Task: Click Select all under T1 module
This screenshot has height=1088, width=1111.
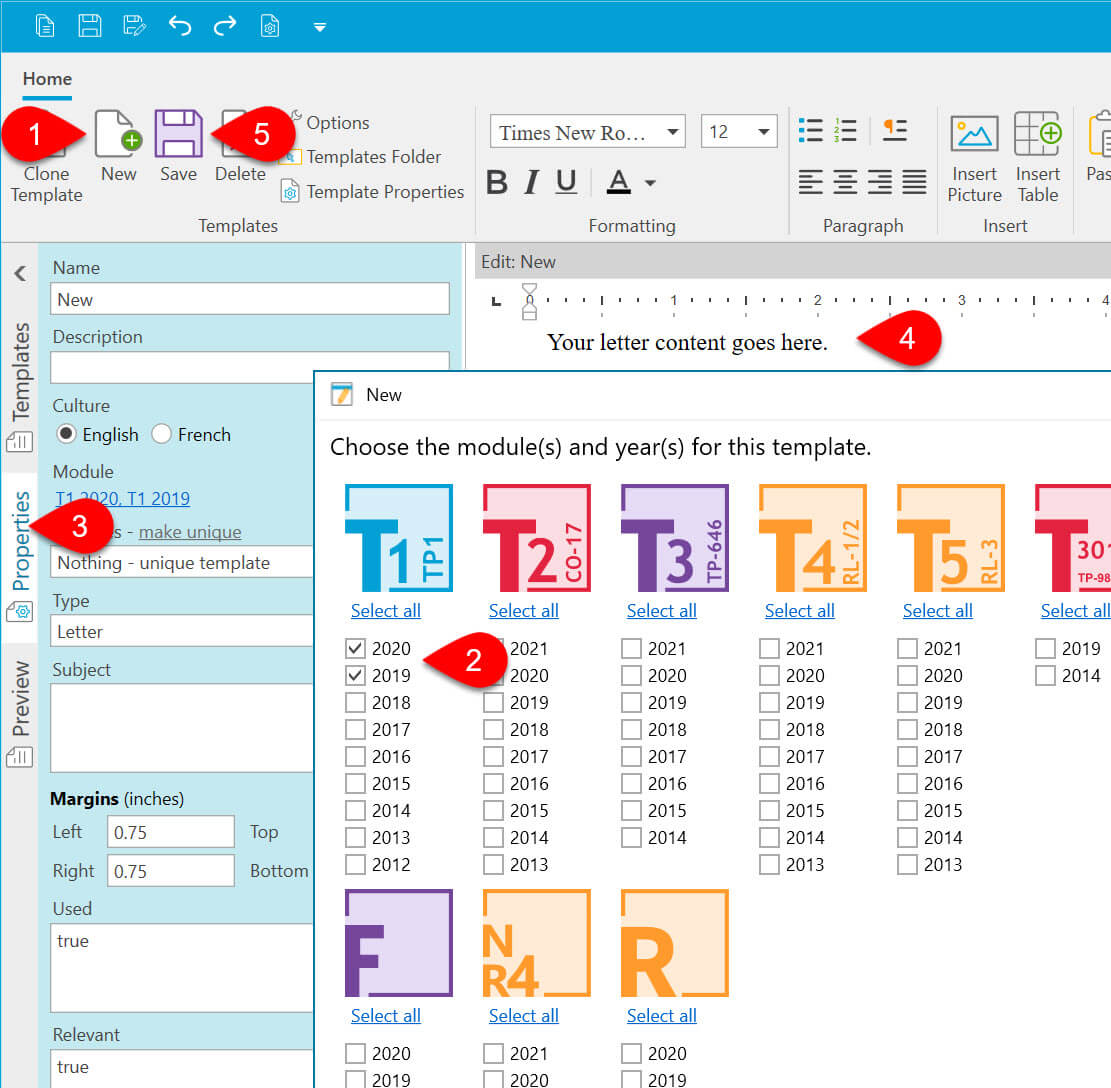Action: coord(385,611)
